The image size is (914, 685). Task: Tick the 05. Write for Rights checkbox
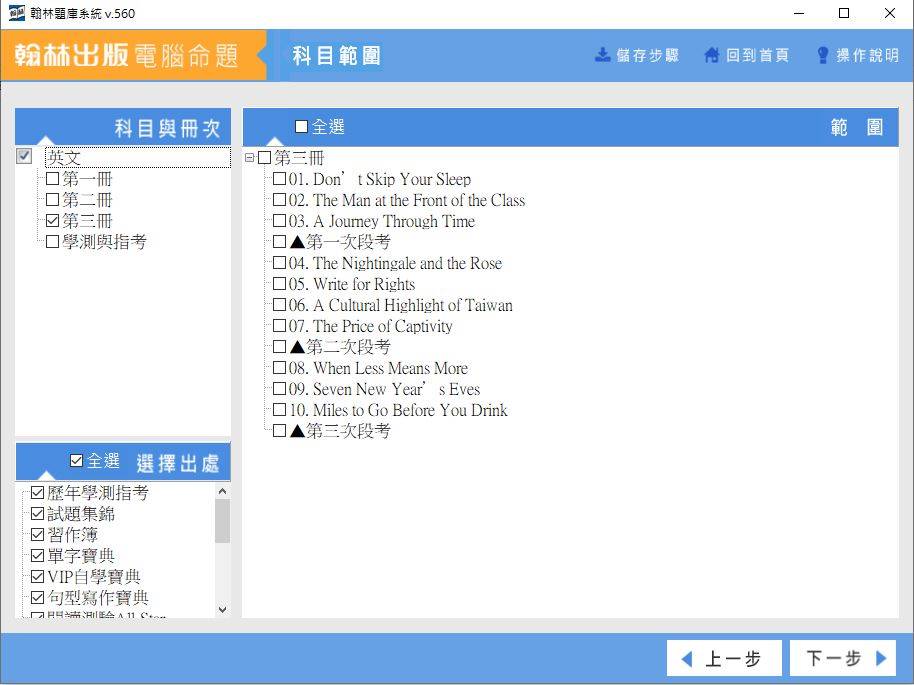coord(280,283)
